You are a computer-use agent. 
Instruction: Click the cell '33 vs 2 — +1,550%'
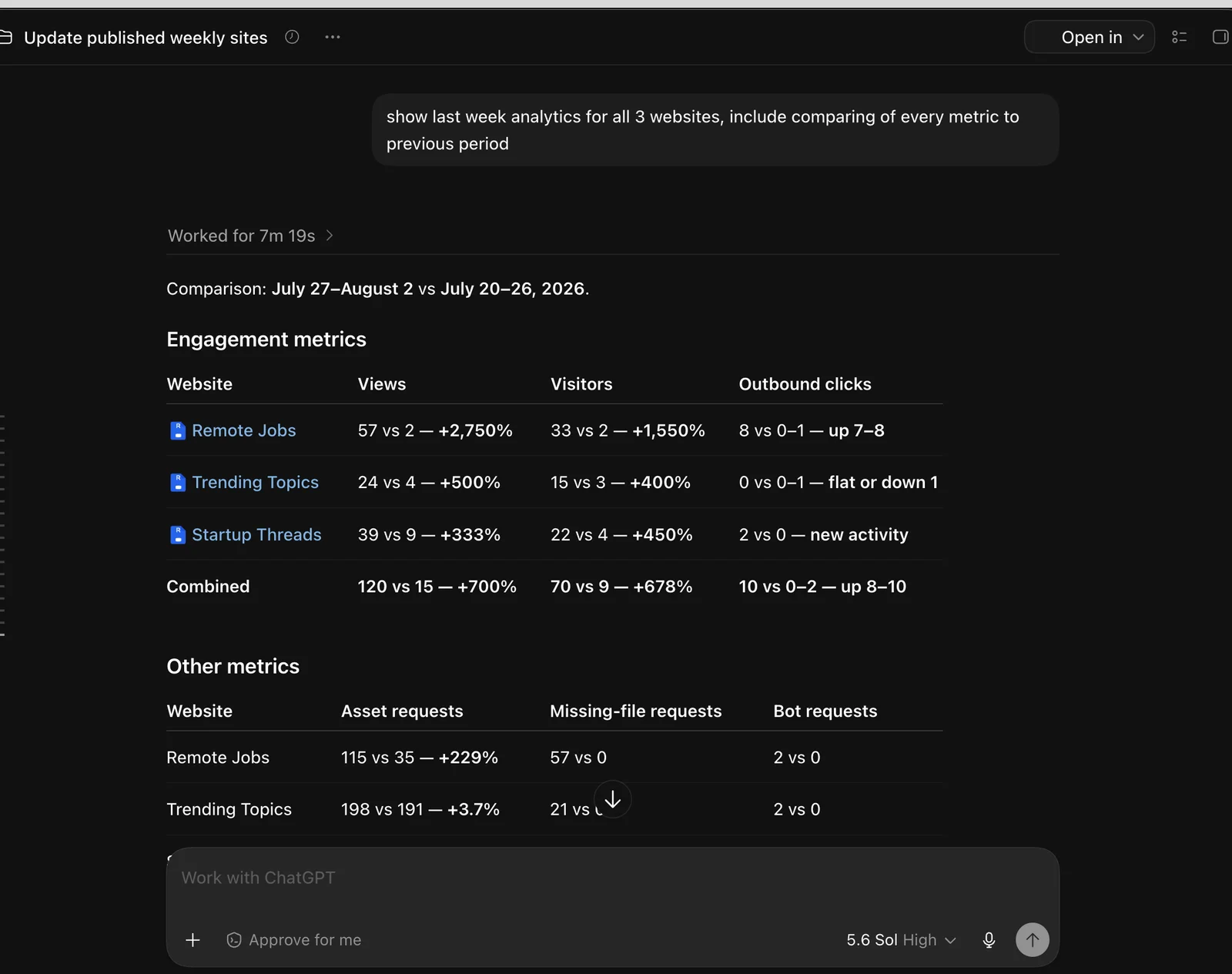pos(628,430)
